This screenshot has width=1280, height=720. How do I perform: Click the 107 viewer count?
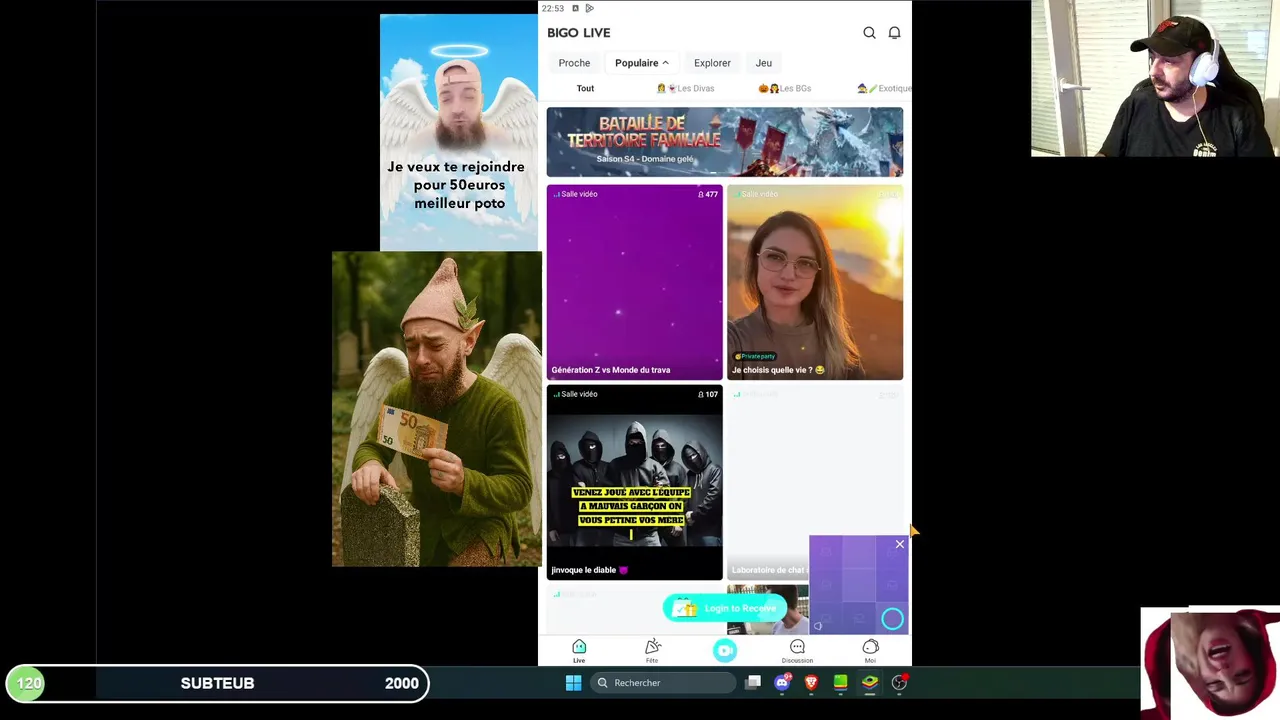[x=708, y=394]
